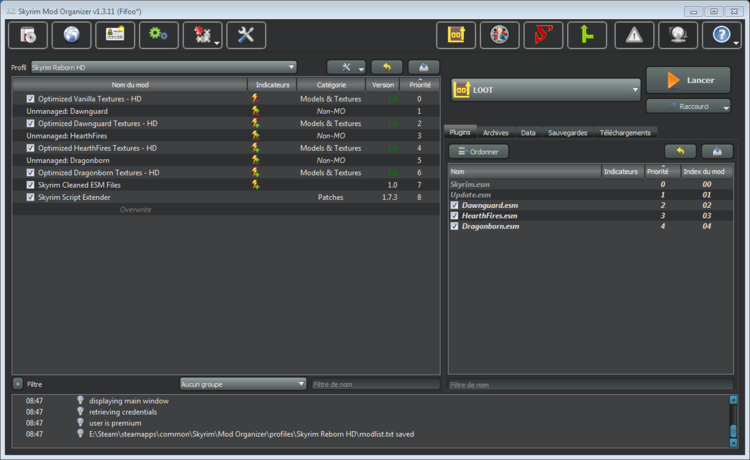The image size is (750, 460).
Task: Click the update globe toolbar icon
Action: 678,35
